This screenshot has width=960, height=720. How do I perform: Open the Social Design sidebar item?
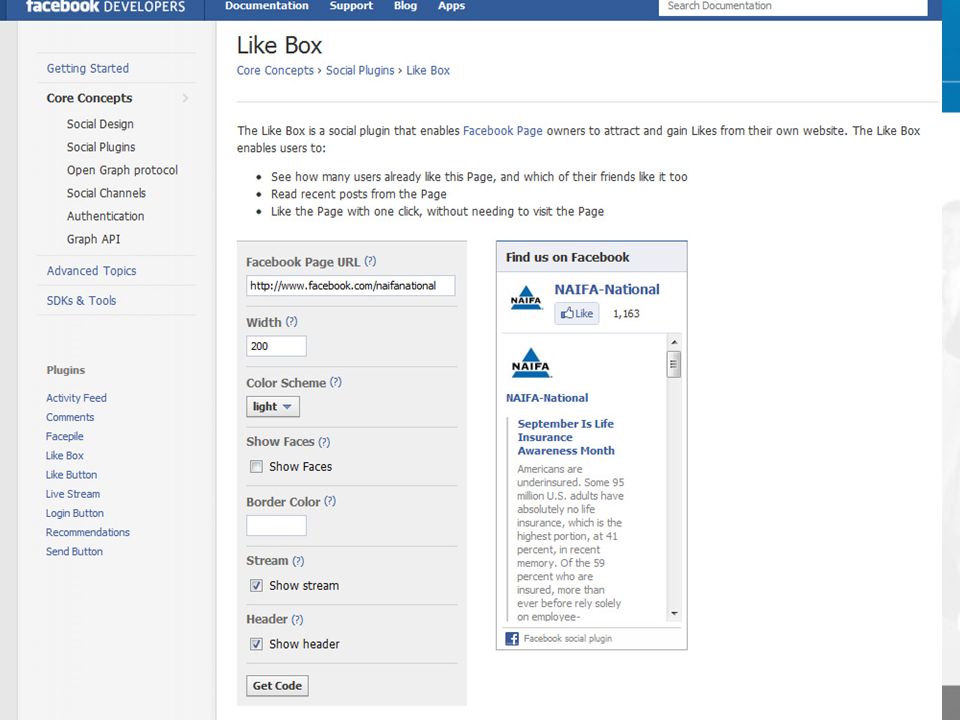click(x=100, y=124)
